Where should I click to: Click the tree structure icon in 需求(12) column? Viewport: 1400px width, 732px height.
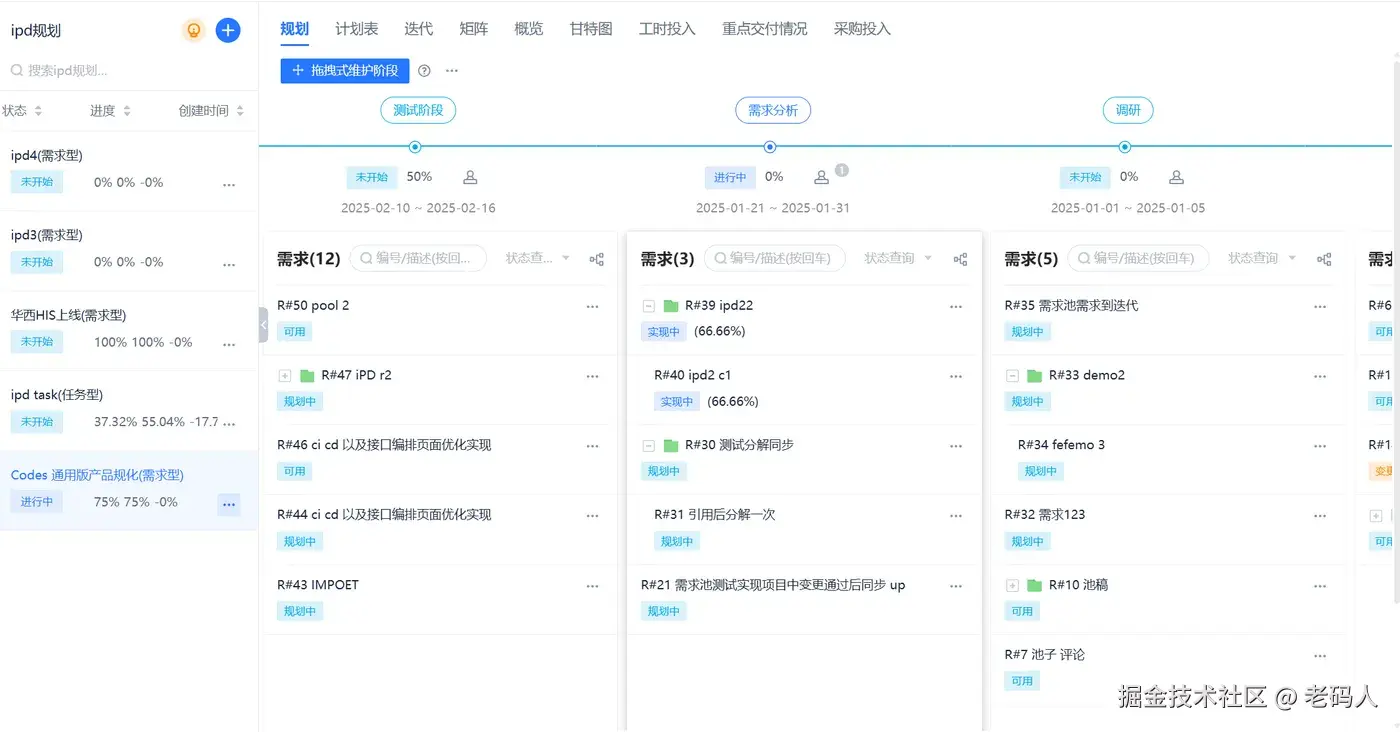point(597,259)
